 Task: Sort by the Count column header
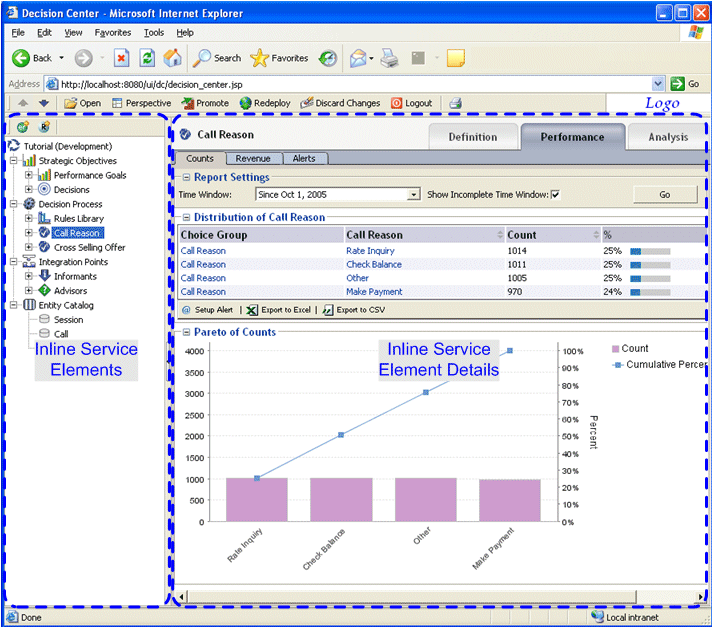(553, 235)
